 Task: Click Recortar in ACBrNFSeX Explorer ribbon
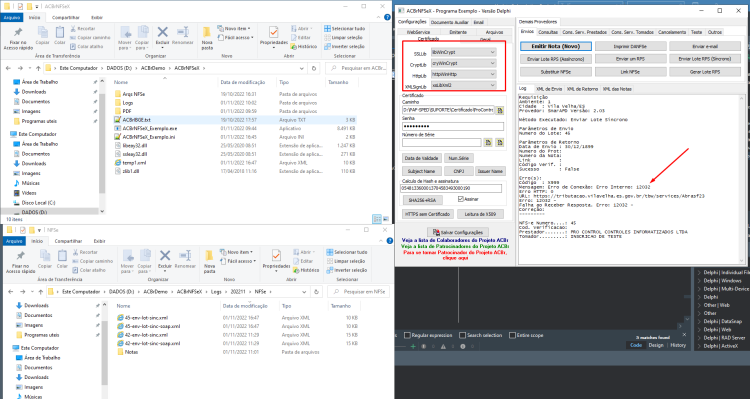click(83, 29)
